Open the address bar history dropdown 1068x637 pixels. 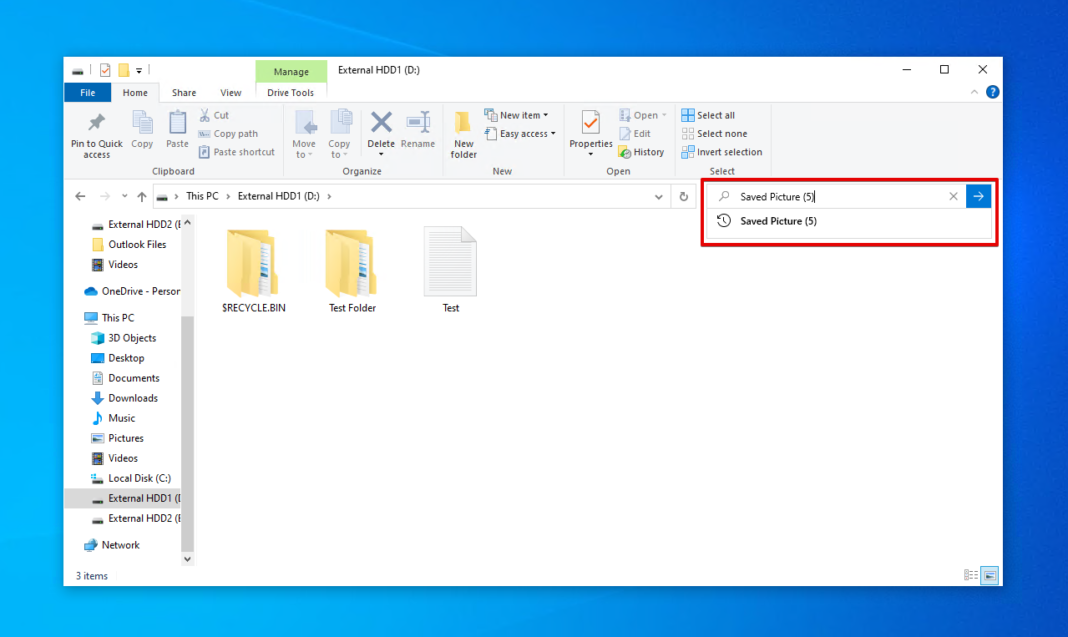[x=658, y=196]
